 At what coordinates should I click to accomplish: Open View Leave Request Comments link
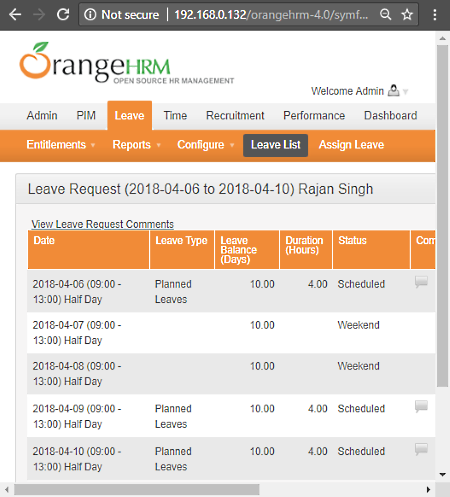pos(102,224)
